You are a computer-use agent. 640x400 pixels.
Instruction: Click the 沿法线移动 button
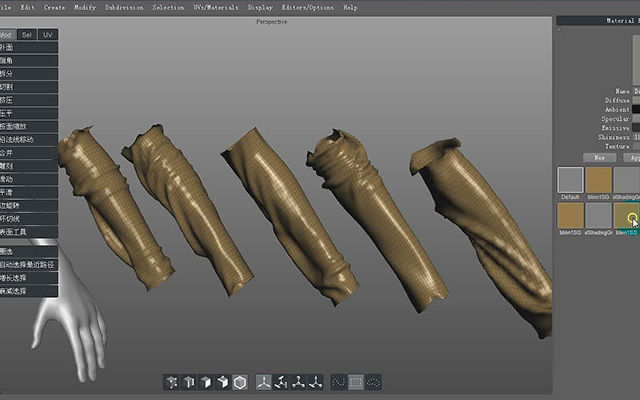tap(29, 140)
